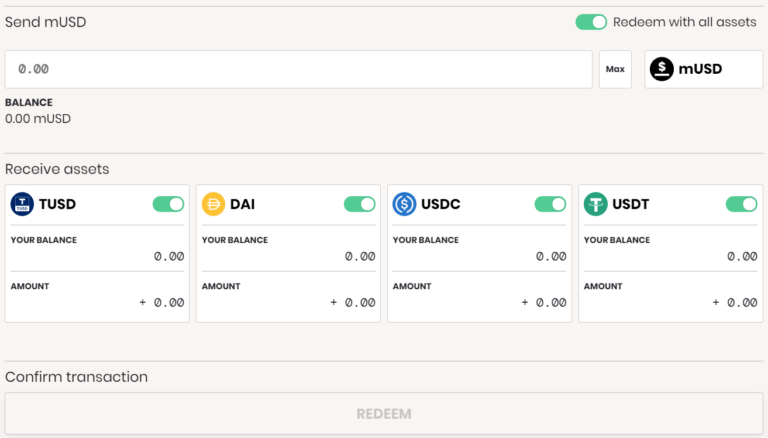Click the Max button
The height and width of the screenshot is (438, 768).
615,69
